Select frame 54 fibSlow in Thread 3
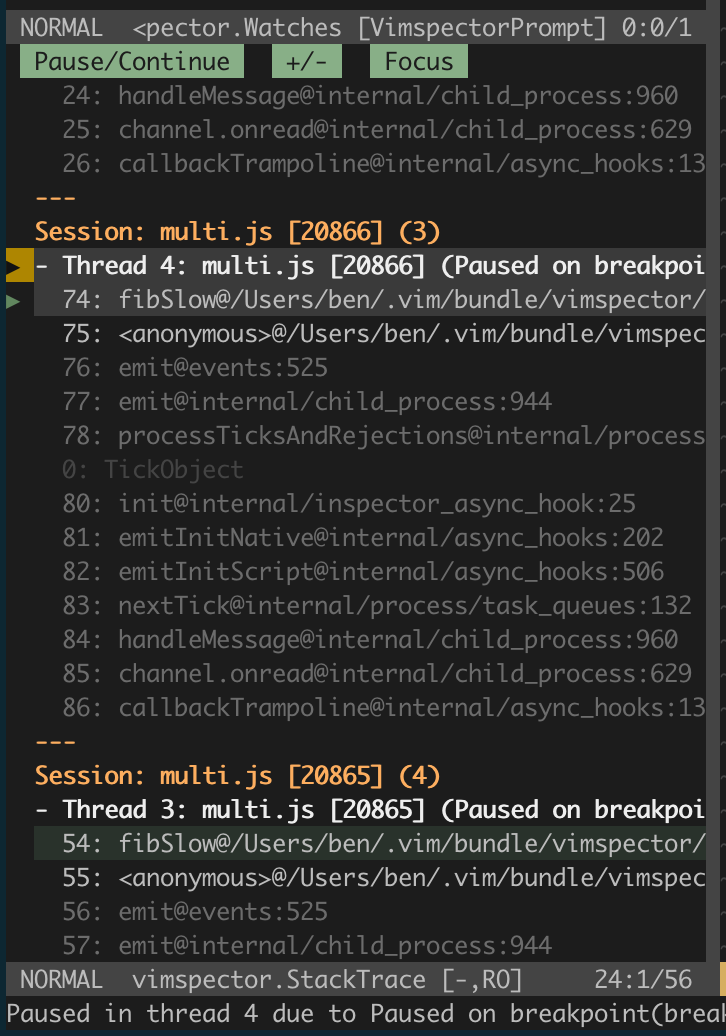The width and height of the screenshot is (726, 1036). (x=370, y=844)
